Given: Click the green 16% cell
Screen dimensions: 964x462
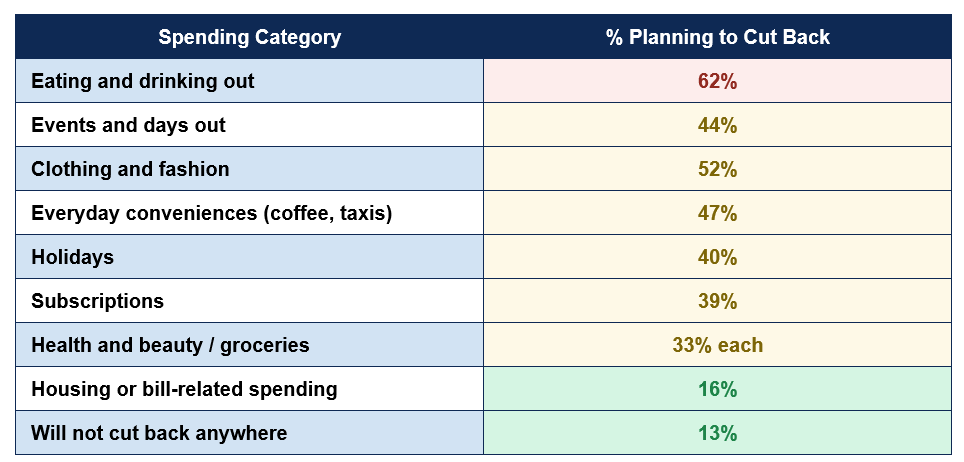Looking at the screenshot, I should tap(717, 389).
